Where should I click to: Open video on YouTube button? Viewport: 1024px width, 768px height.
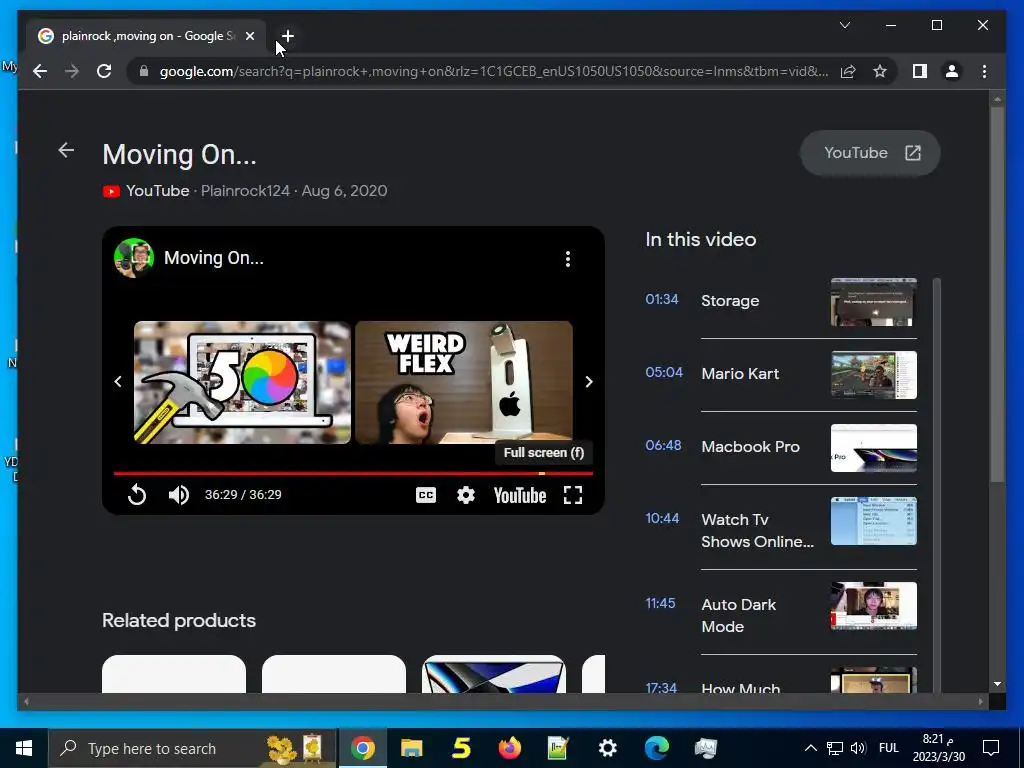[x=870, y=153]
